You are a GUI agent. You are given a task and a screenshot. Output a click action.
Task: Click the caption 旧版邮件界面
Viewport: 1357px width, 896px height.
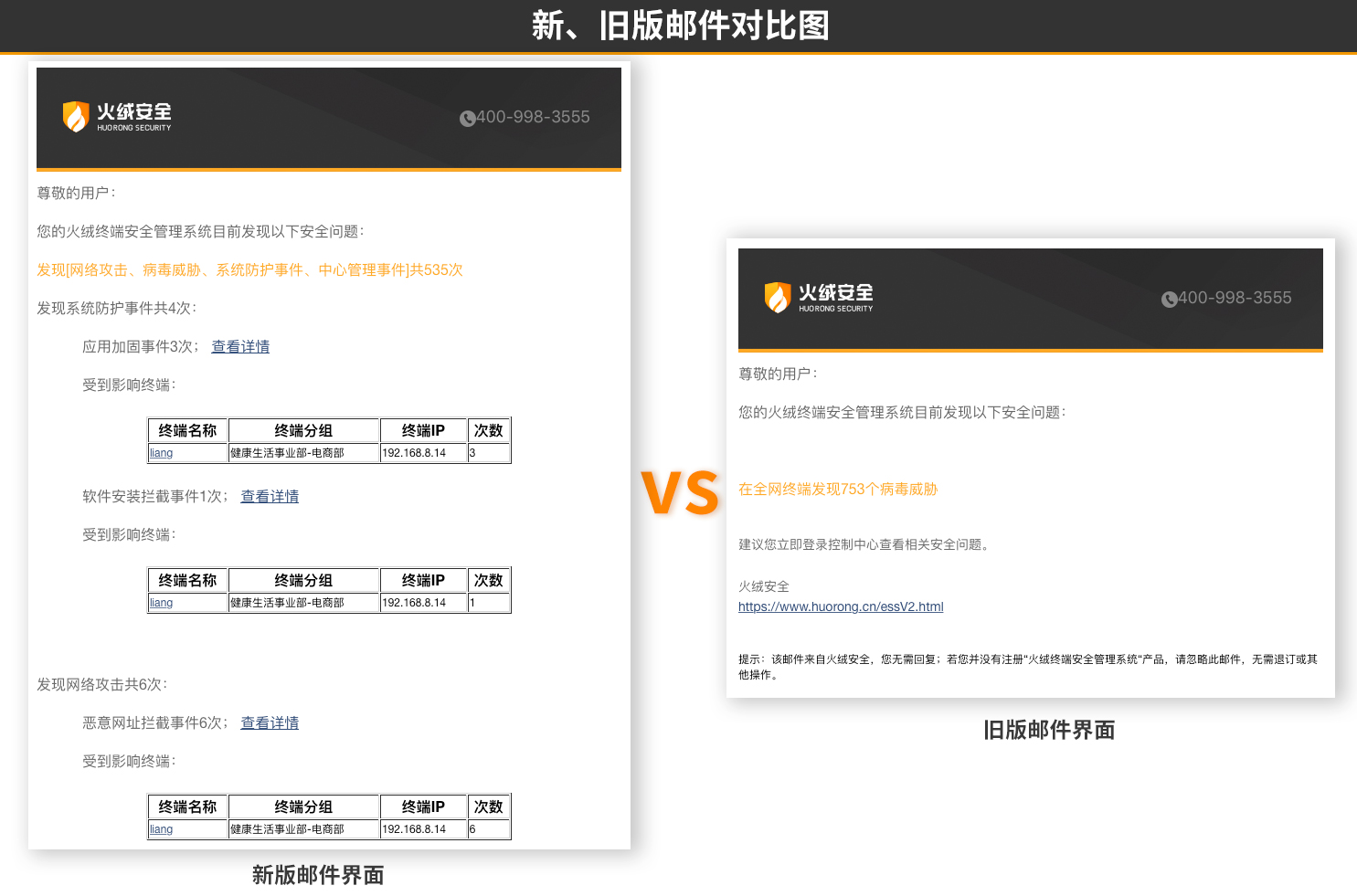coord(1049,730)
